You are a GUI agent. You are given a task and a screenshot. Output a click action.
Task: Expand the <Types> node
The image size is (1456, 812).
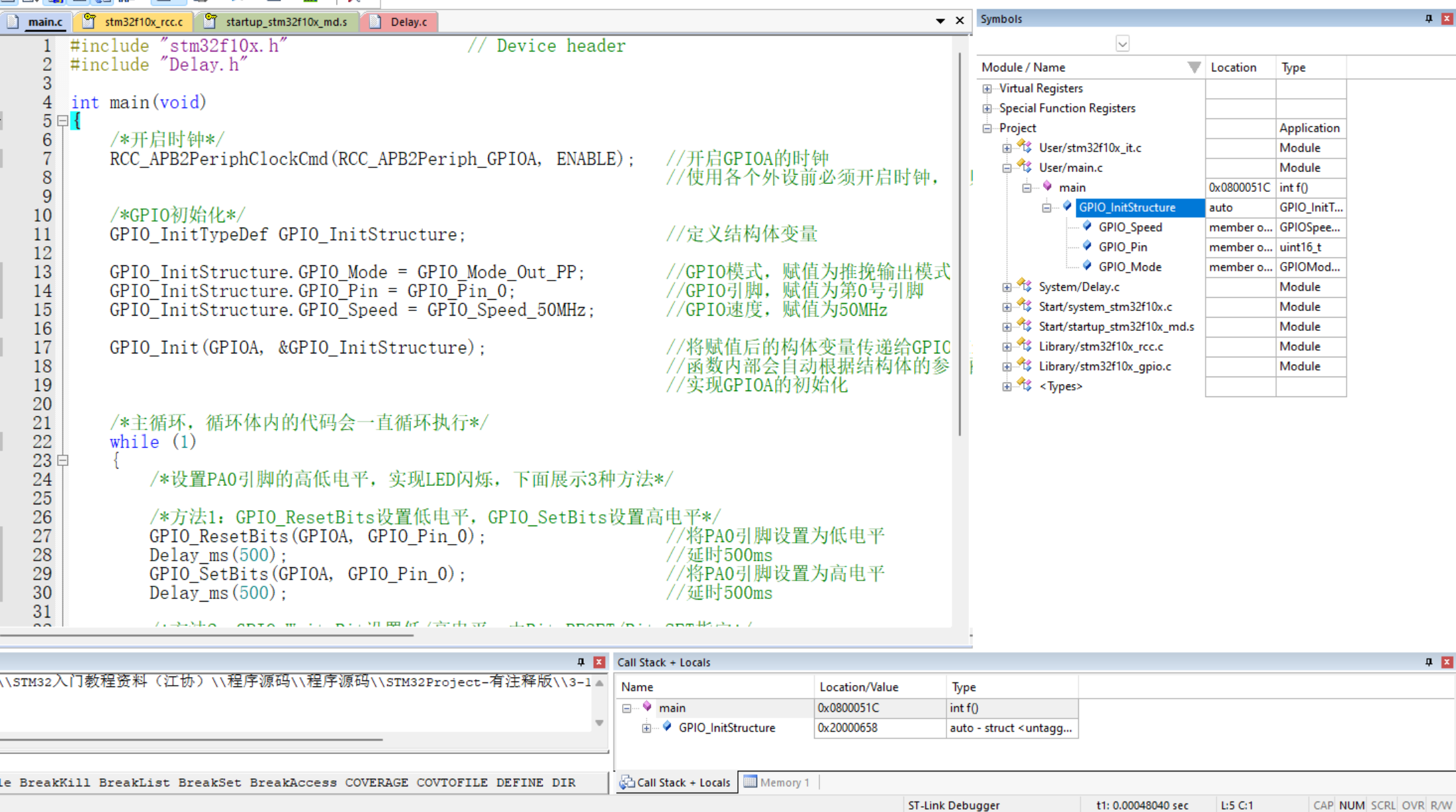(x=1007, y=386)
